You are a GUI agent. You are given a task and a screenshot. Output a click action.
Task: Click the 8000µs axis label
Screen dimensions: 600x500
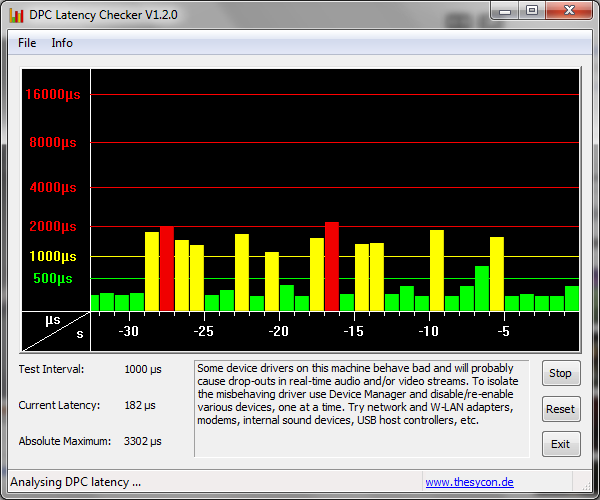point(53,143)
